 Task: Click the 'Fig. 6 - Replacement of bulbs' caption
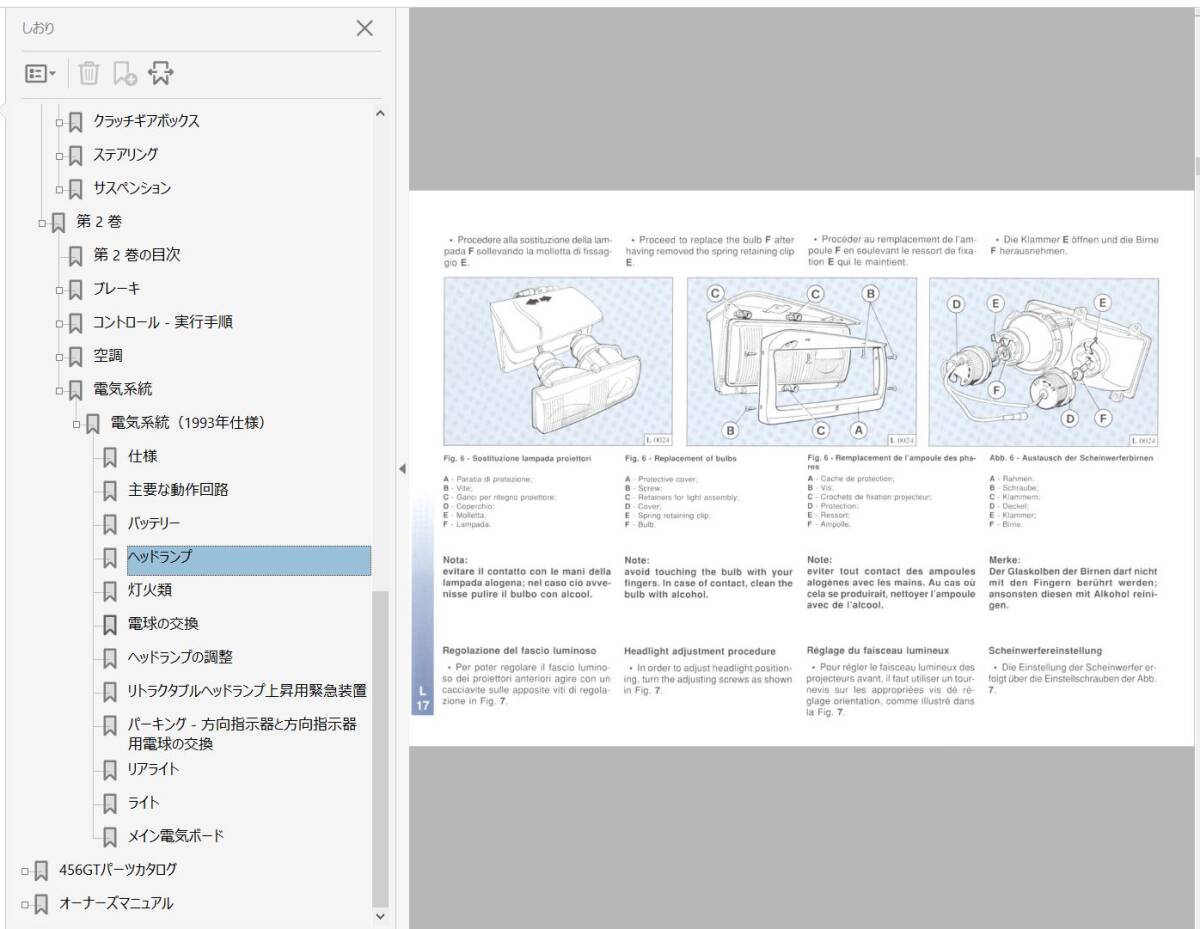[680, 458]
